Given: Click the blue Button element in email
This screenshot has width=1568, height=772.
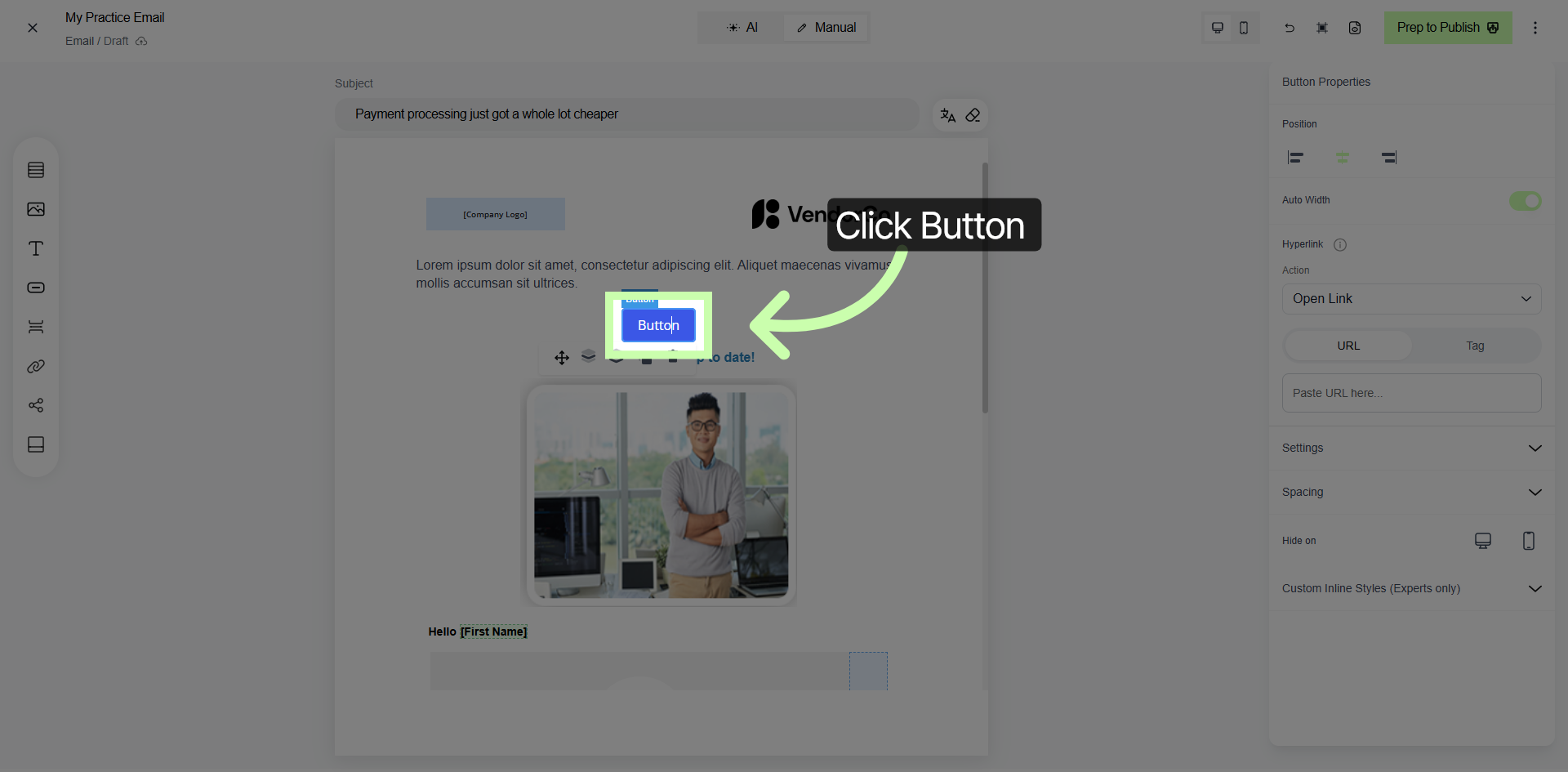Looking at the screenshot, I should [x=658, y=325].
